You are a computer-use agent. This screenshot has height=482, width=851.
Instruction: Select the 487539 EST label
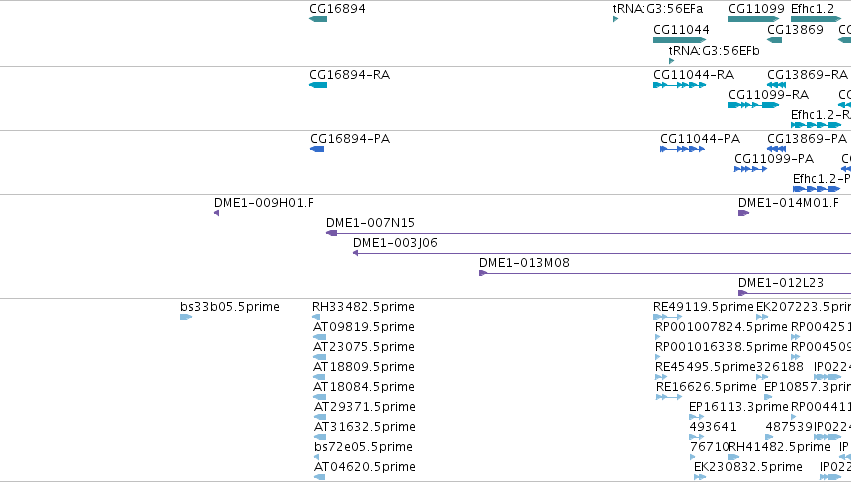(x=789, y=427)
